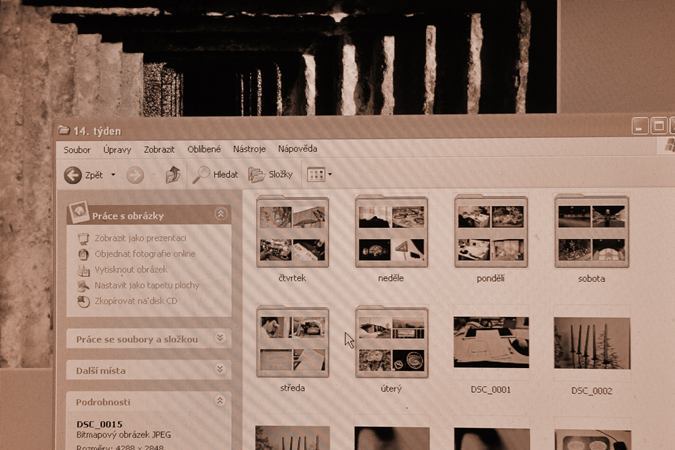
Task: Maximize the 14. týden window
Action: (x=659, y=126)
